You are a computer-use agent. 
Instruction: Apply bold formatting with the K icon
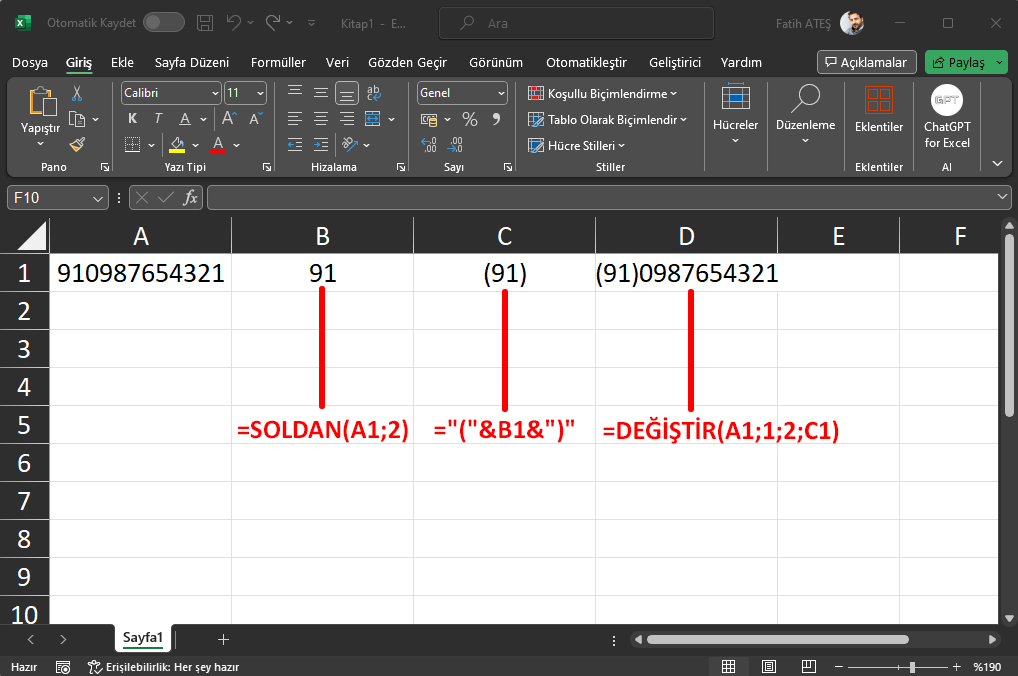pos(132,118)
